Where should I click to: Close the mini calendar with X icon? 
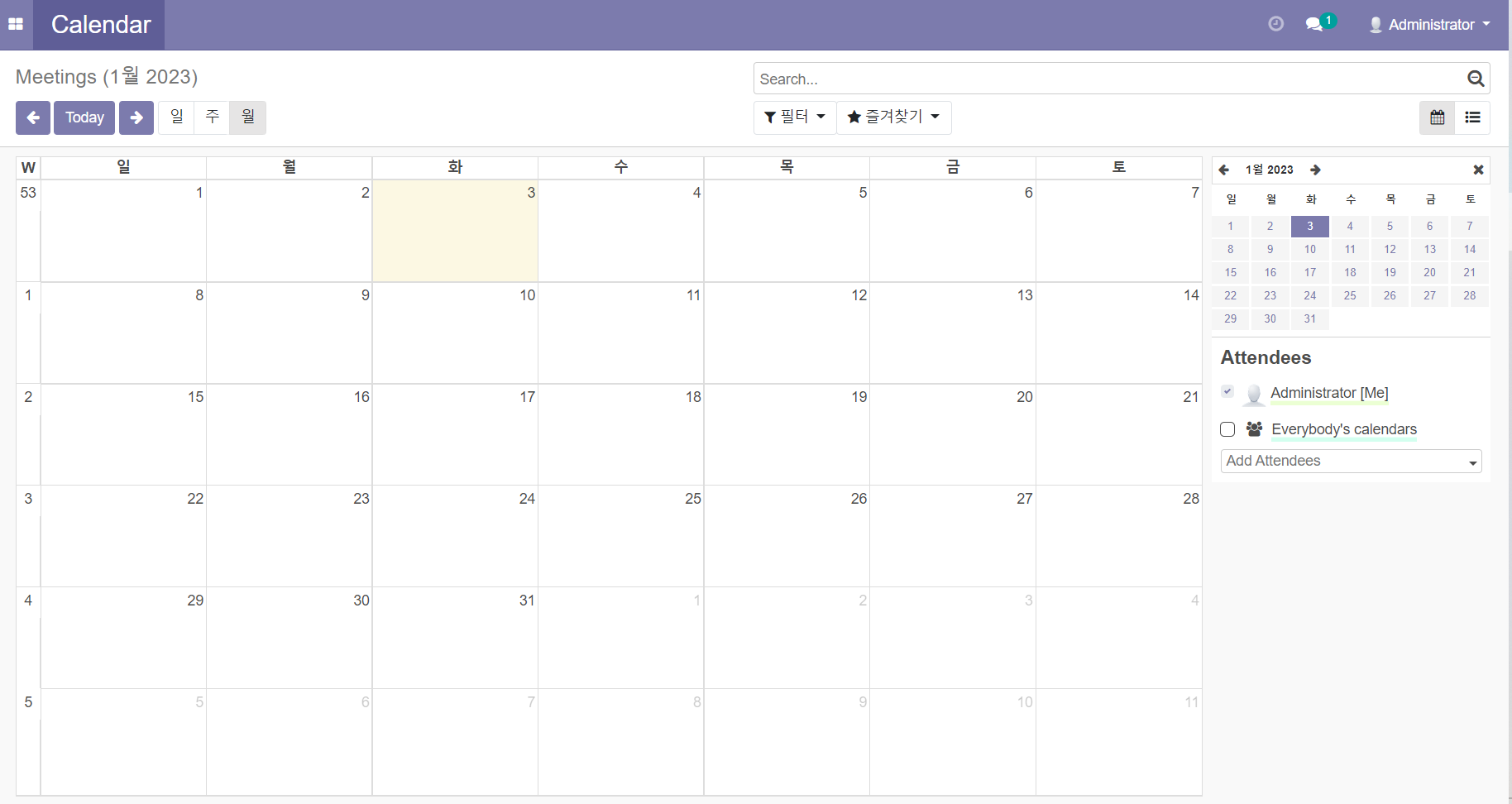click(1478, 170)
